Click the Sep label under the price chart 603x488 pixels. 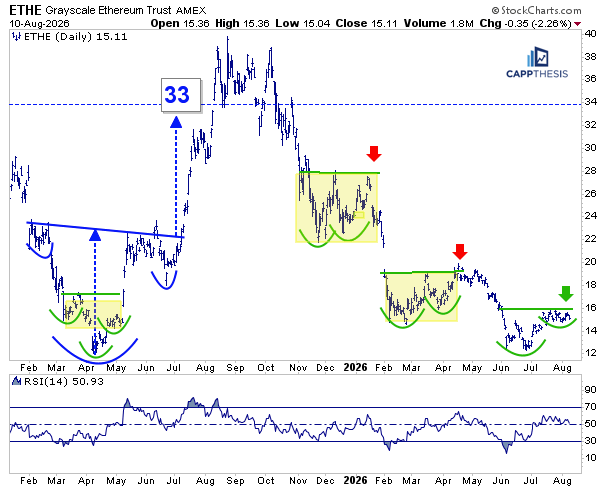coord(235,368)
